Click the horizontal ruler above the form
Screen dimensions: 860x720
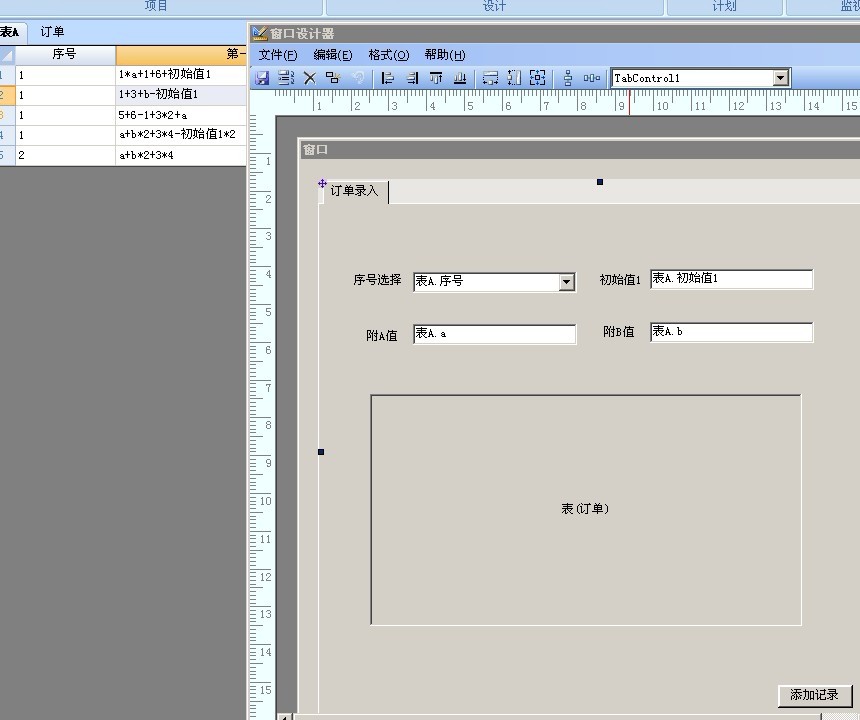pyautogui.click(x=567, y=103)
